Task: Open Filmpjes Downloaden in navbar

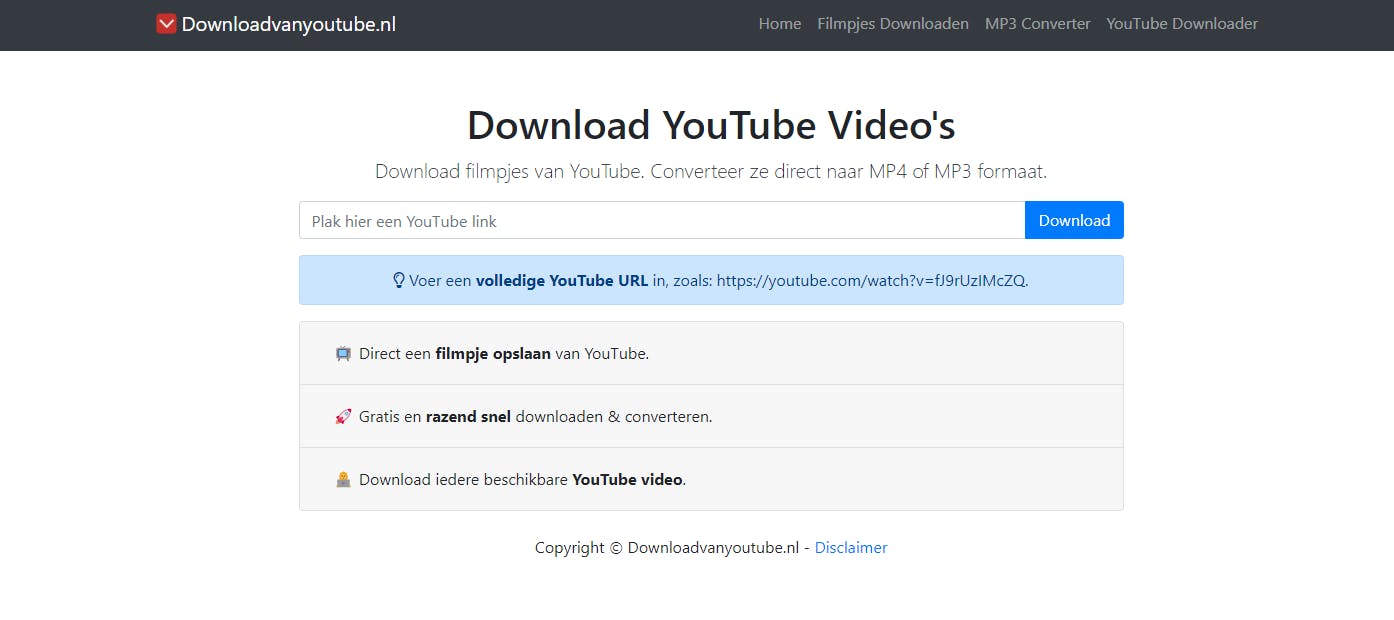Action: 893,24
